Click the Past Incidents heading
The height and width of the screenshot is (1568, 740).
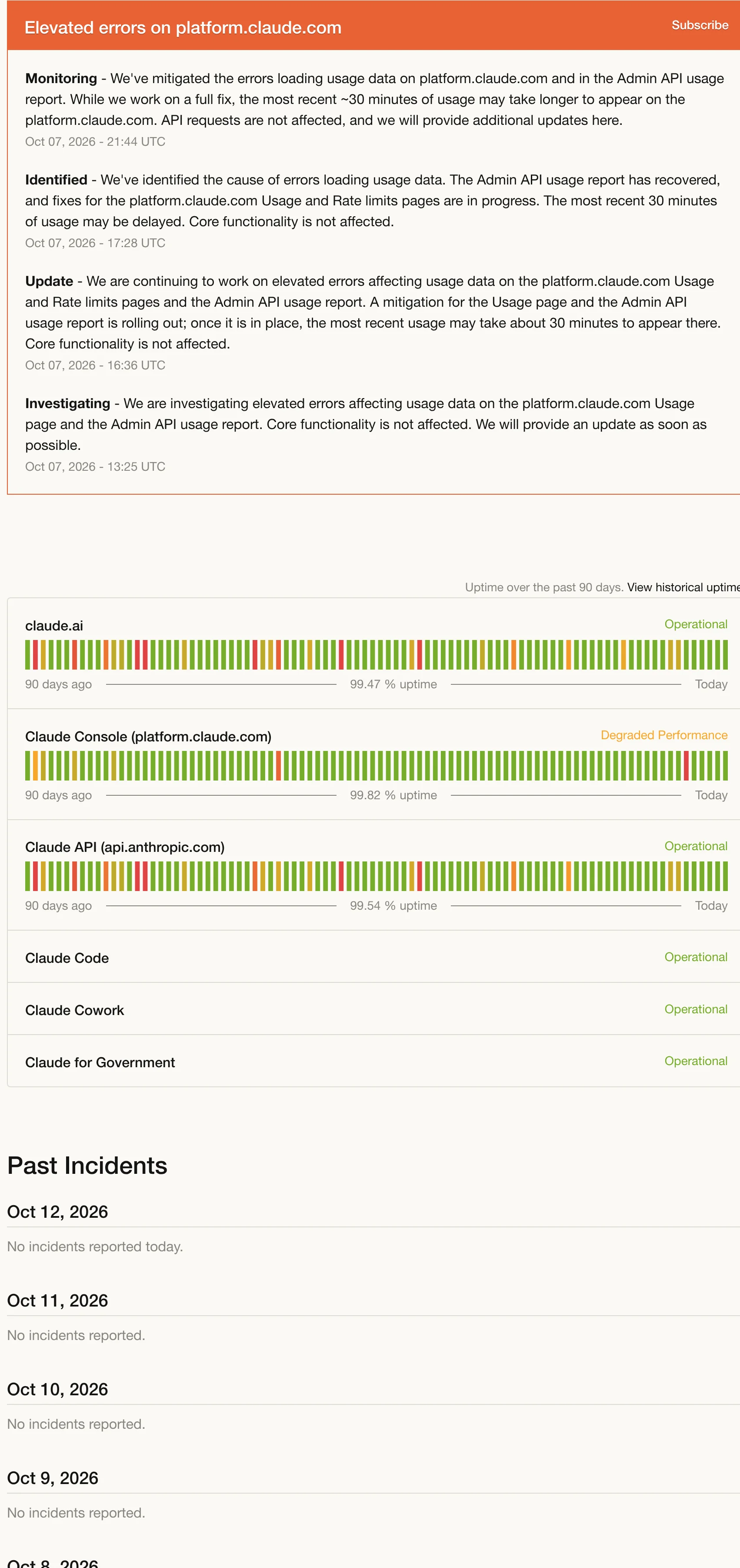(x=87, y=1165)
